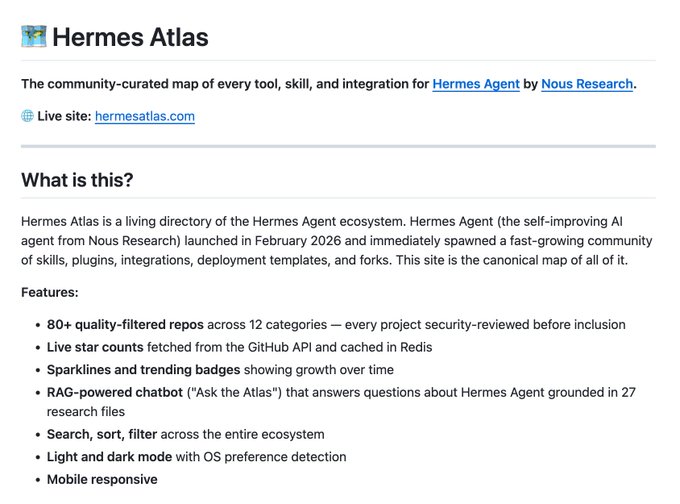
Task: Click the Live star counts bullet text
Action: tap(95, 347)
